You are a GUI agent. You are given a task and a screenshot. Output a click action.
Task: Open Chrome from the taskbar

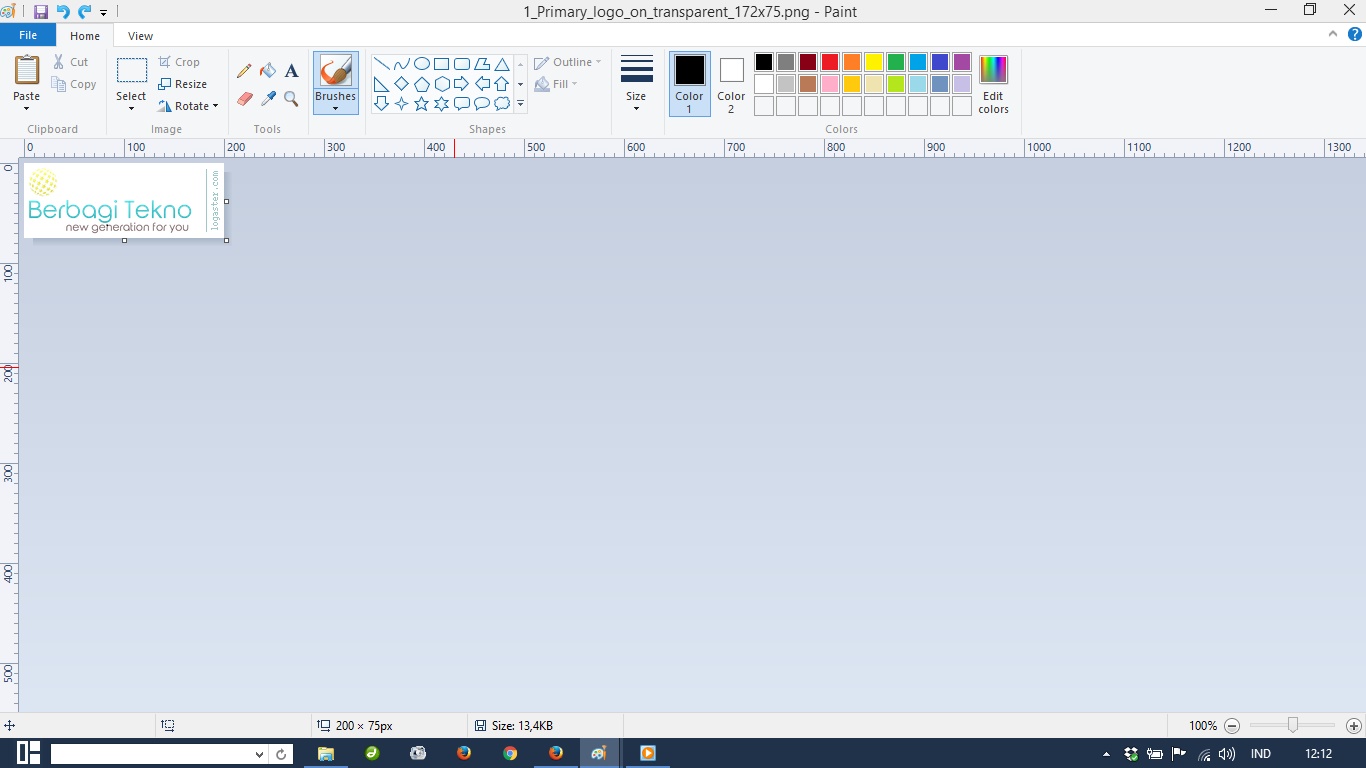point(510,754)
